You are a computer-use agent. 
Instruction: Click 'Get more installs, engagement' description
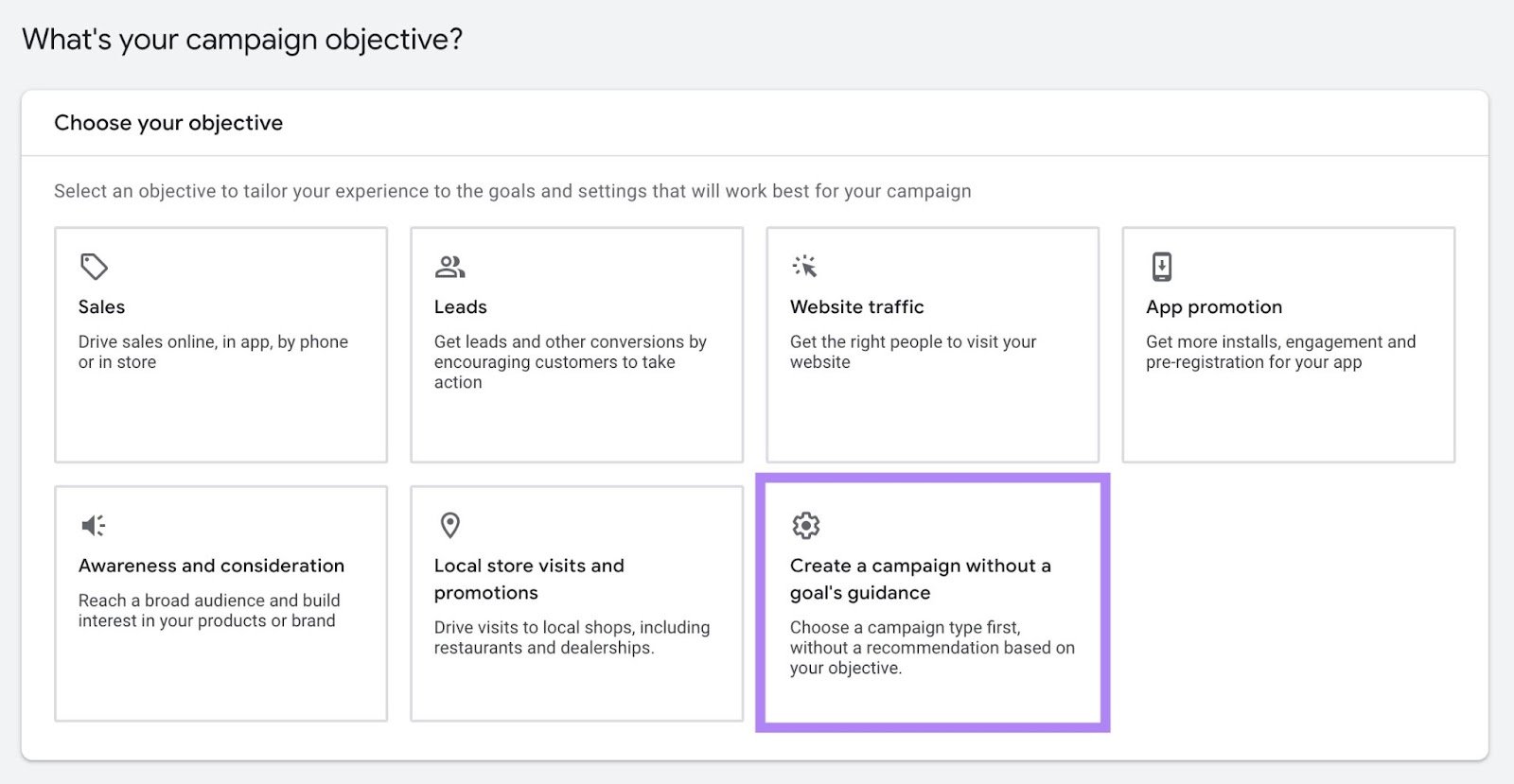(1281, 352)
